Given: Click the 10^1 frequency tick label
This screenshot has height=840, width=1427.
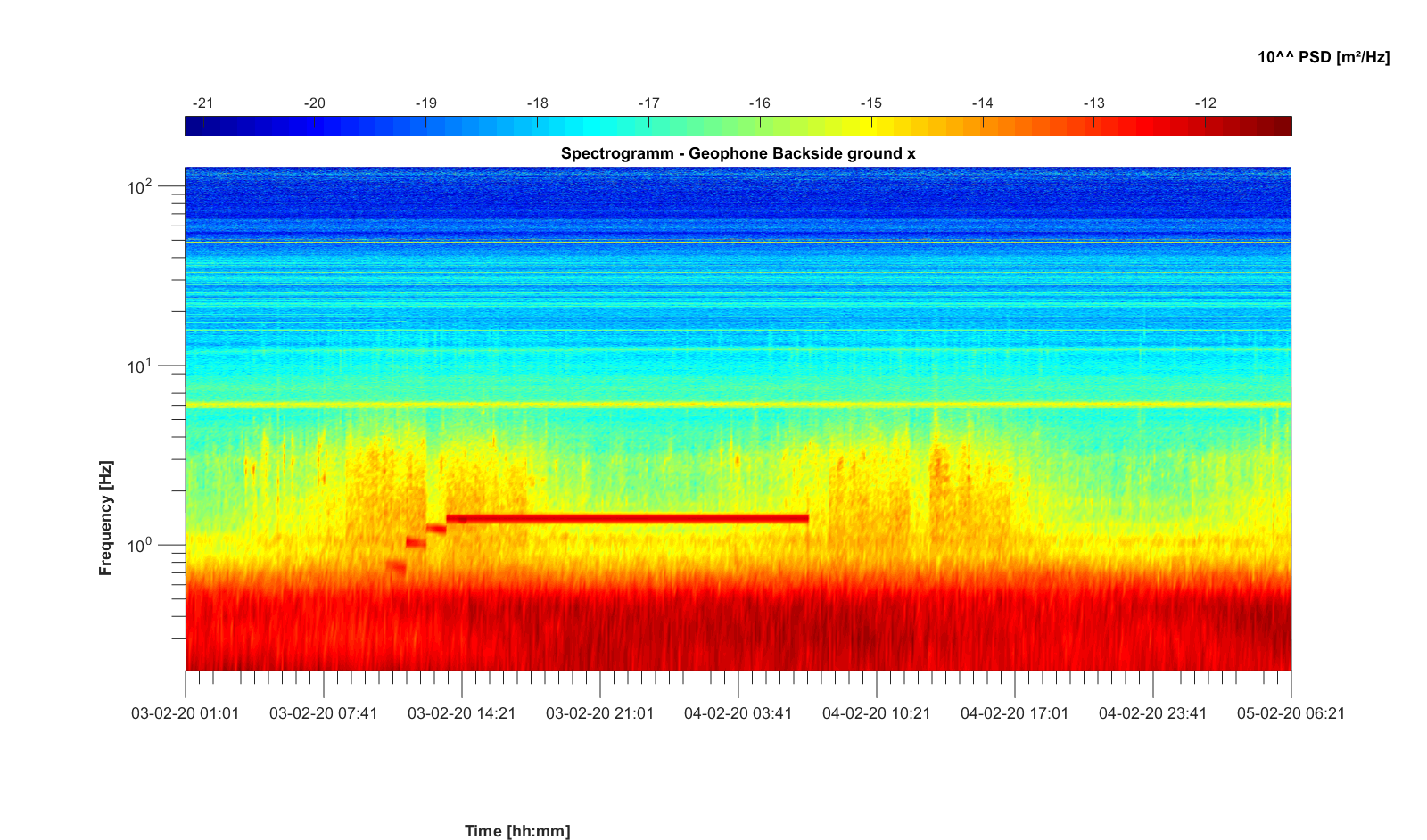Looking at the screenshot, I should click(x=140, y=366).
